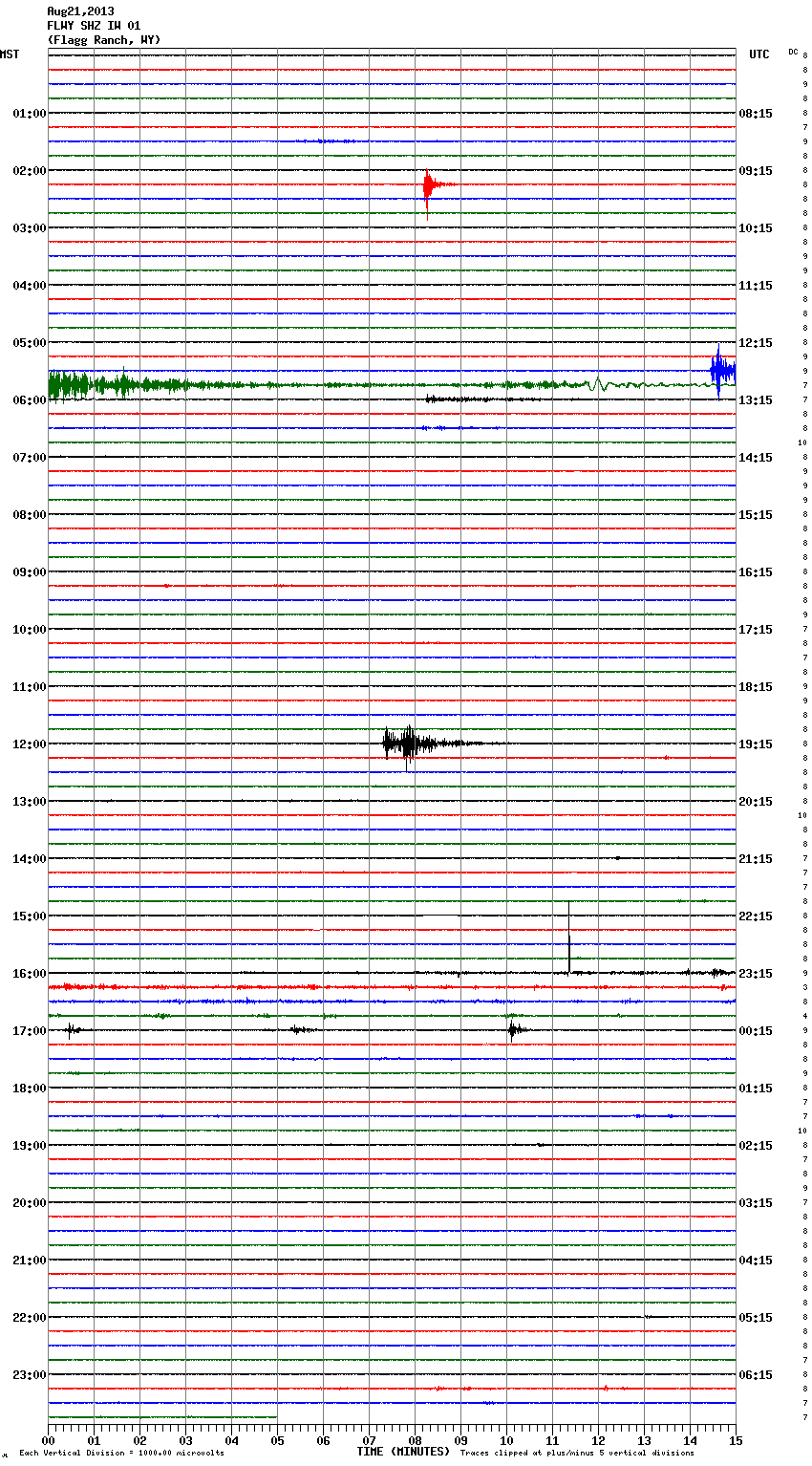
Task: Click minute label 12 on the bottom axis
Action: coord(598,1440)
